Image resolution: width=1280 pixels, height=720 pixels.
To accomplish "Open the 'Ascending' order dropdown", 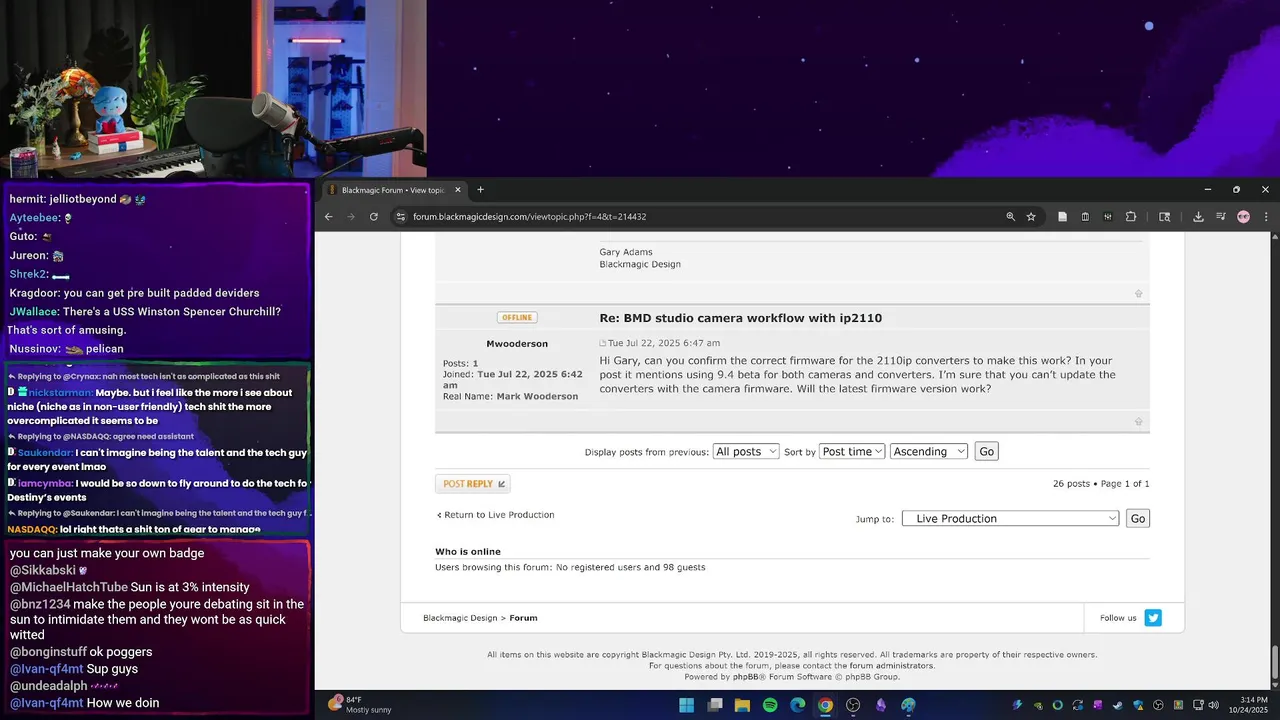I will 929,452.
